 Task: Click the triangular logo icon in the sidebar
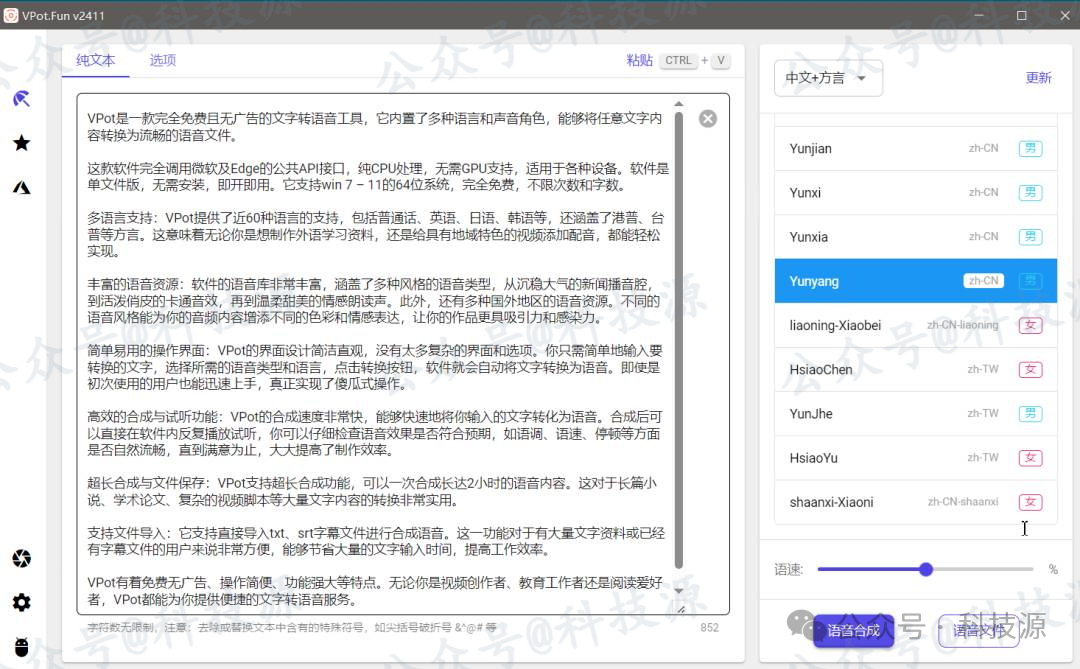[x=21, y=187]
